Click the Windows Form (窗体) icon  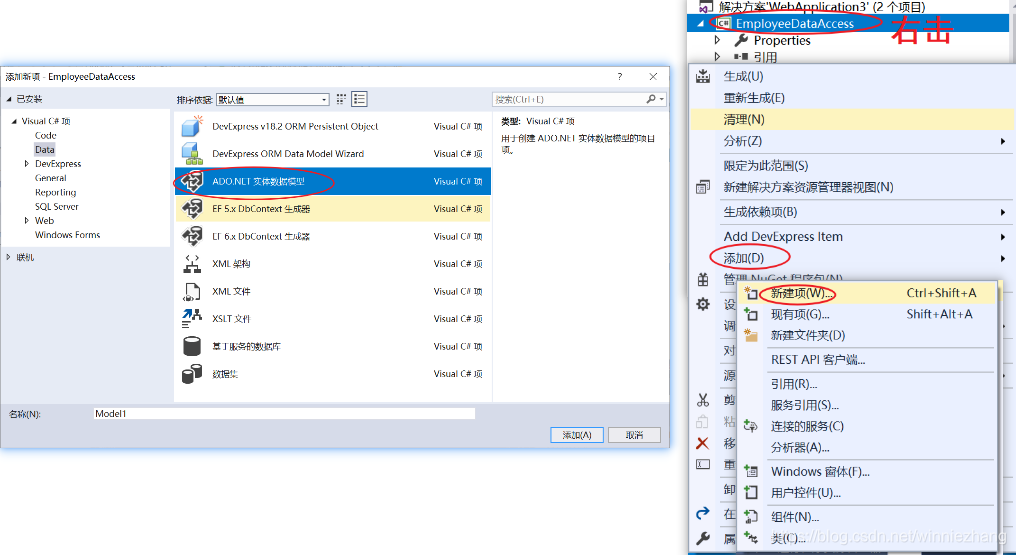click(751, 471)
